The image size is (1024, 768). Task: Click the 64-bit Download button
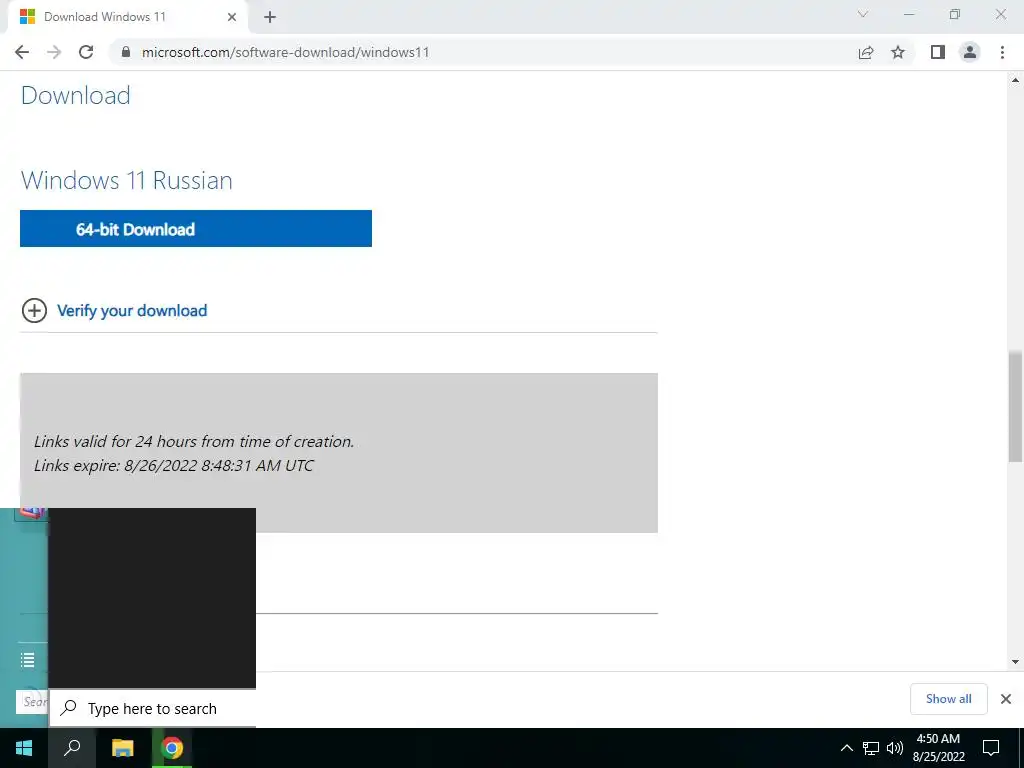(196, 229)
